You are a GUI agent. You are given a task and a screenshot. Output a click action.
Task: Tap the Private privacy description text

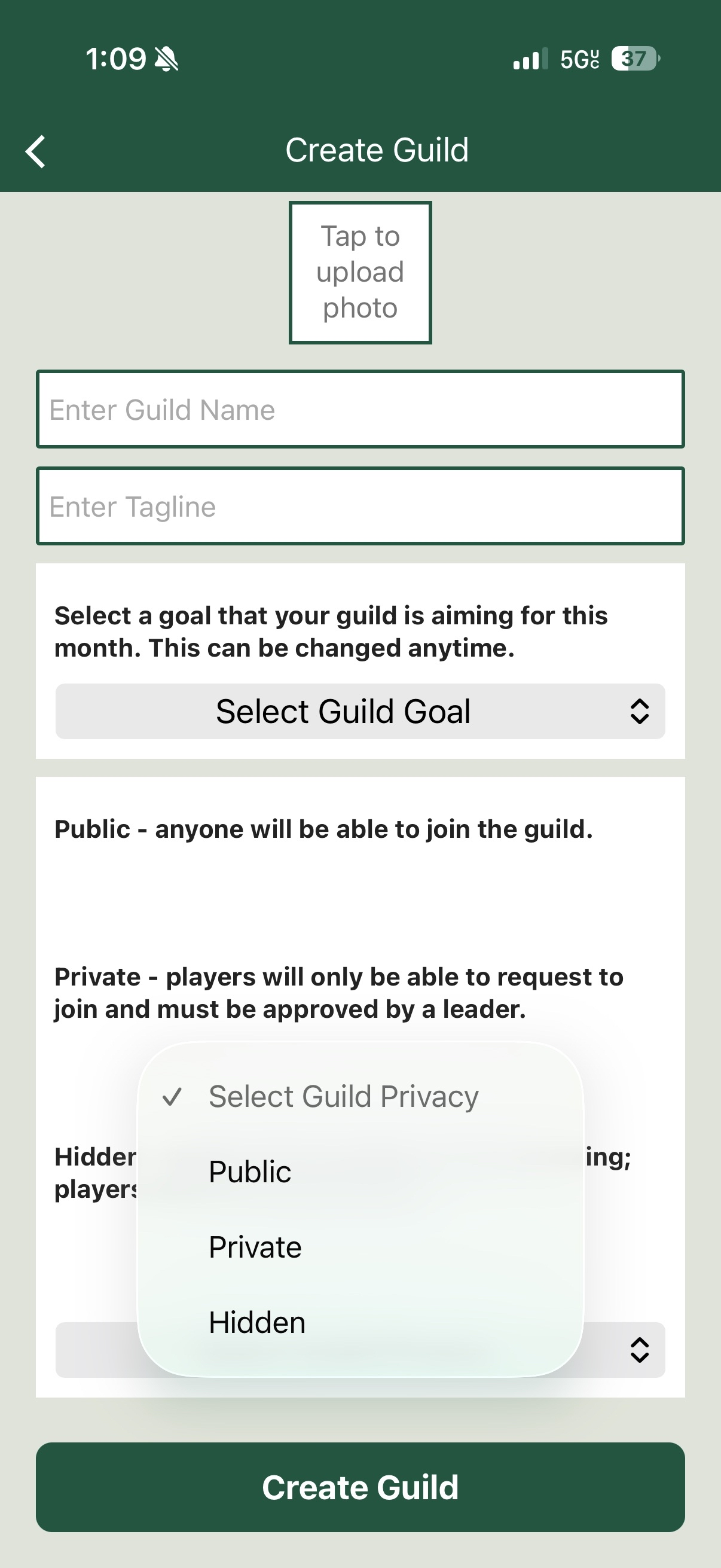(338, 993)
